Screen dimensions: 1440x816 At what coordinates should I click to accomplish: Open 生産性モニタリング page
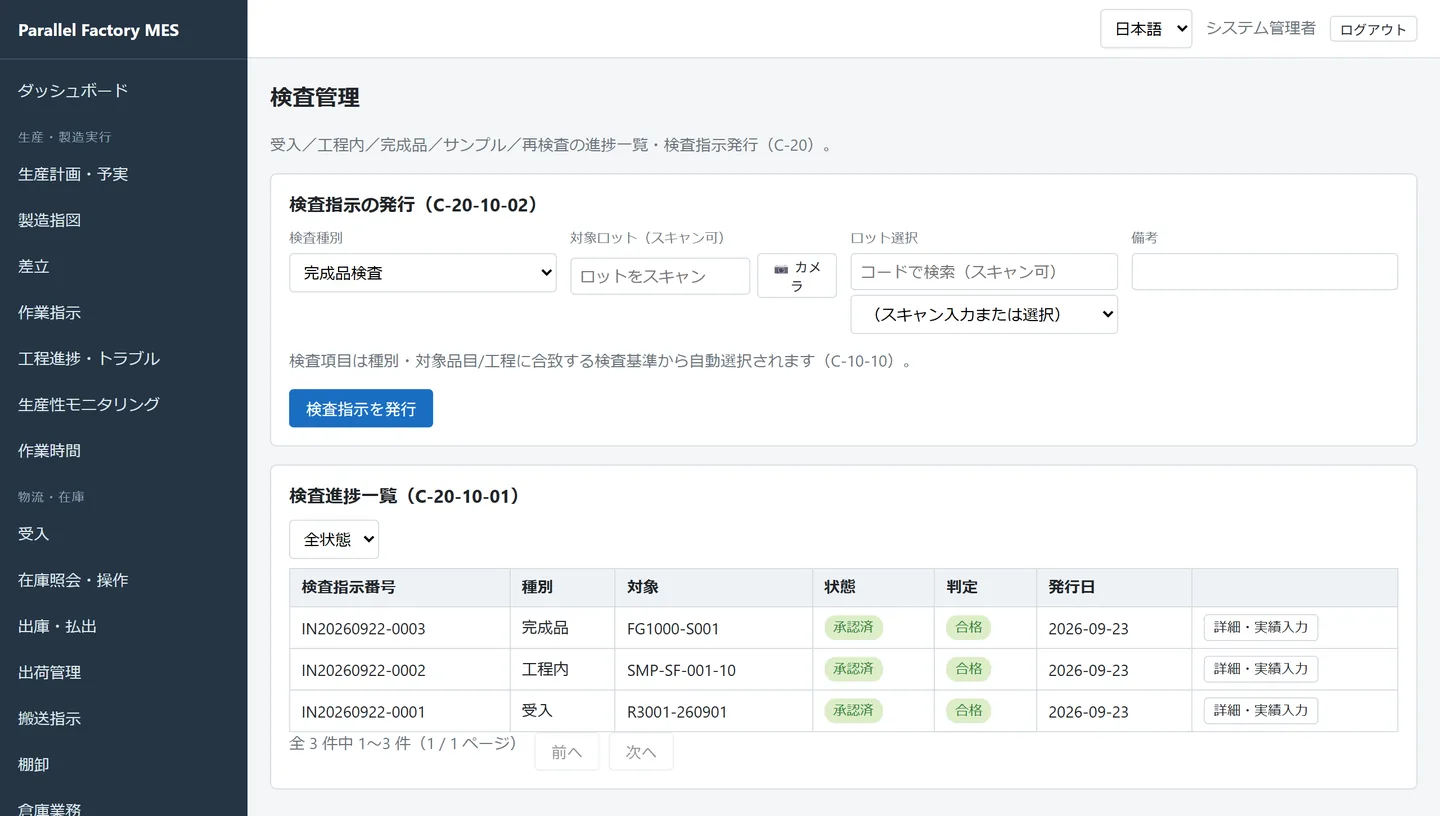coord(89,404)
